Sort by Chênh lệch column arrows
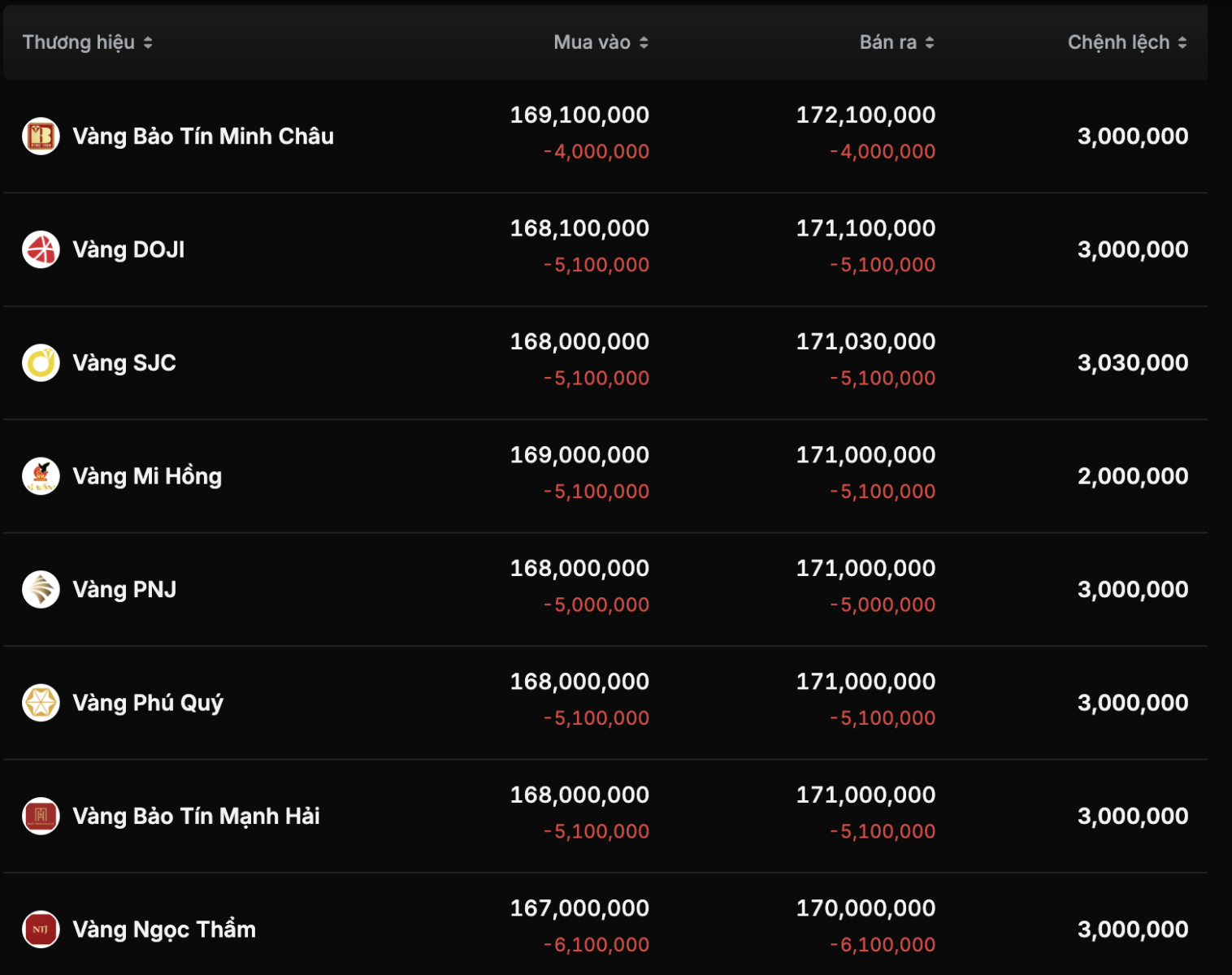 click(1182, 42)
